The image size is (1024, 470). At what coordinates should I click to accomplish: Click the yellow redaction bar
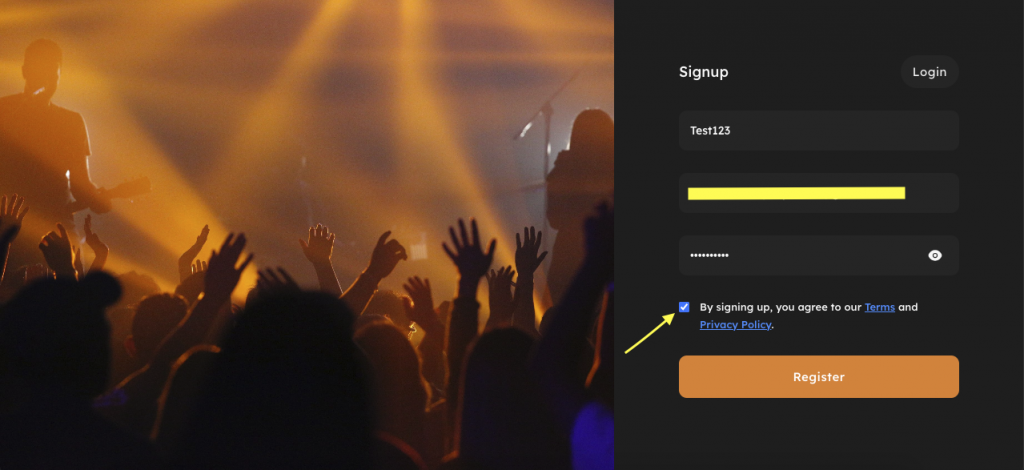[x=796, y=193]
